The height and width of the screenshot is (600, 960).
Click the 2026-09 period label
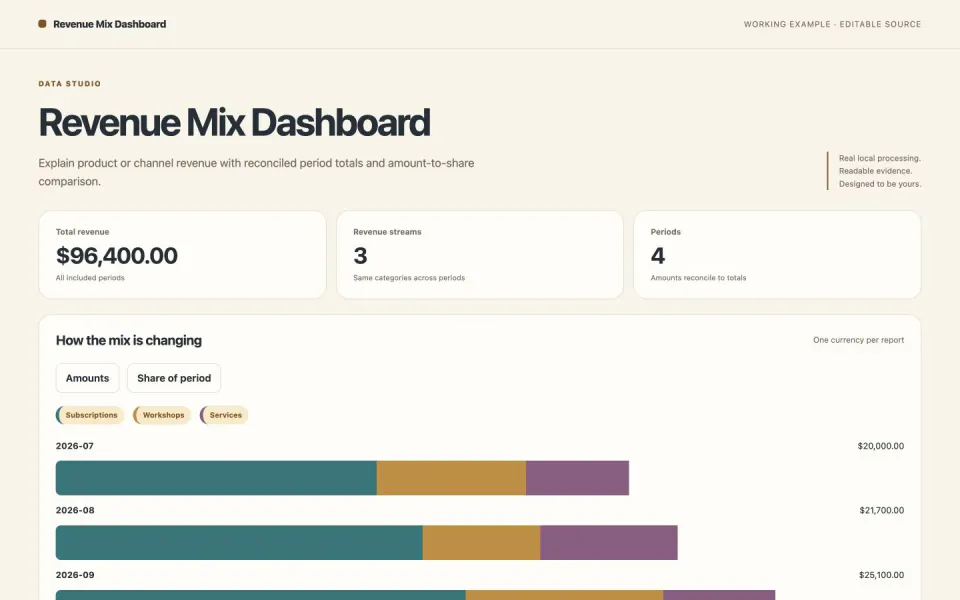tap(75, 575)
